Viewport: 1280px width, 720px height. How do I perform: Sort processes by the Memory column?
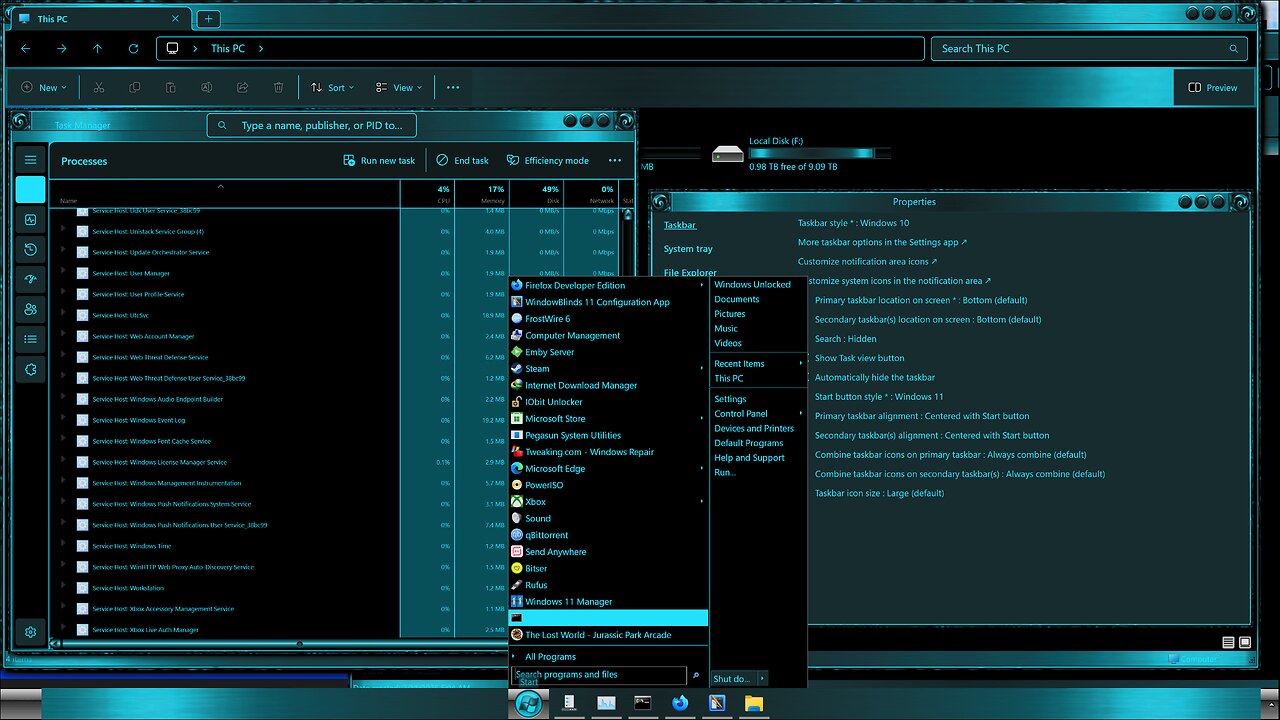[483, 193]
